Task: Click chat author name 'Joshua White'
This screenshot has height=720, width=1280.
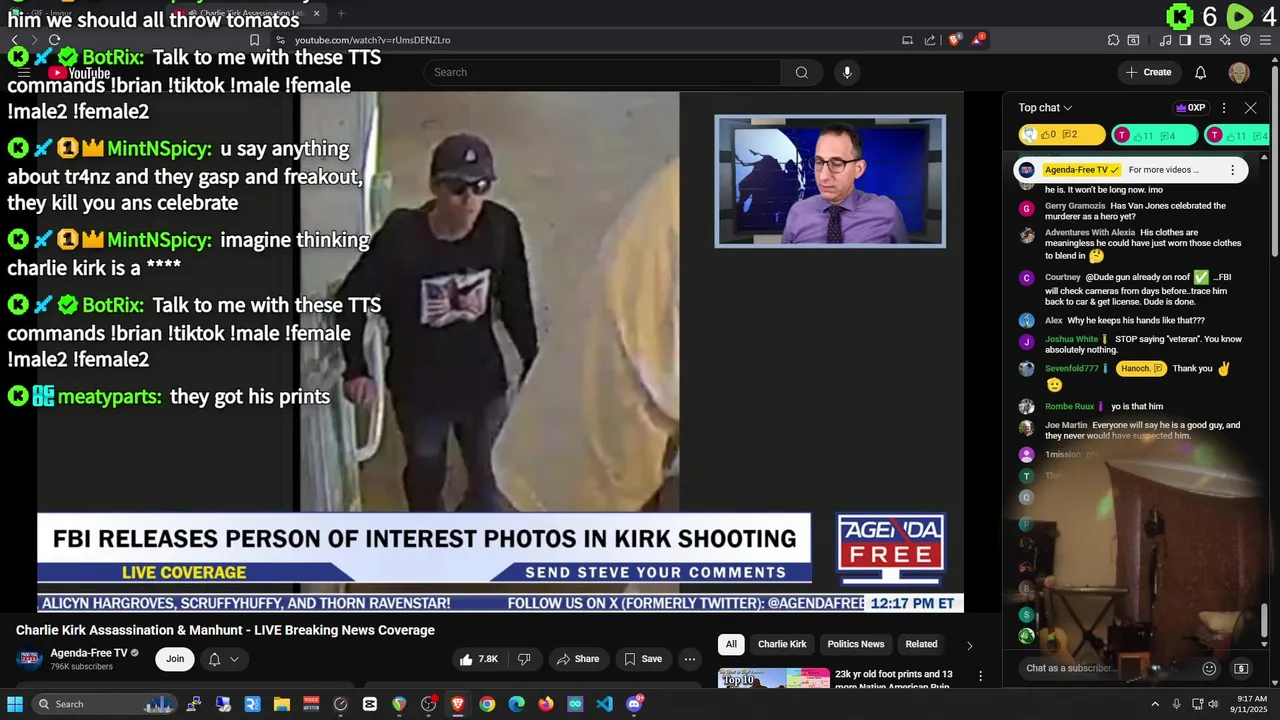Action: [x=1071, y=339]
